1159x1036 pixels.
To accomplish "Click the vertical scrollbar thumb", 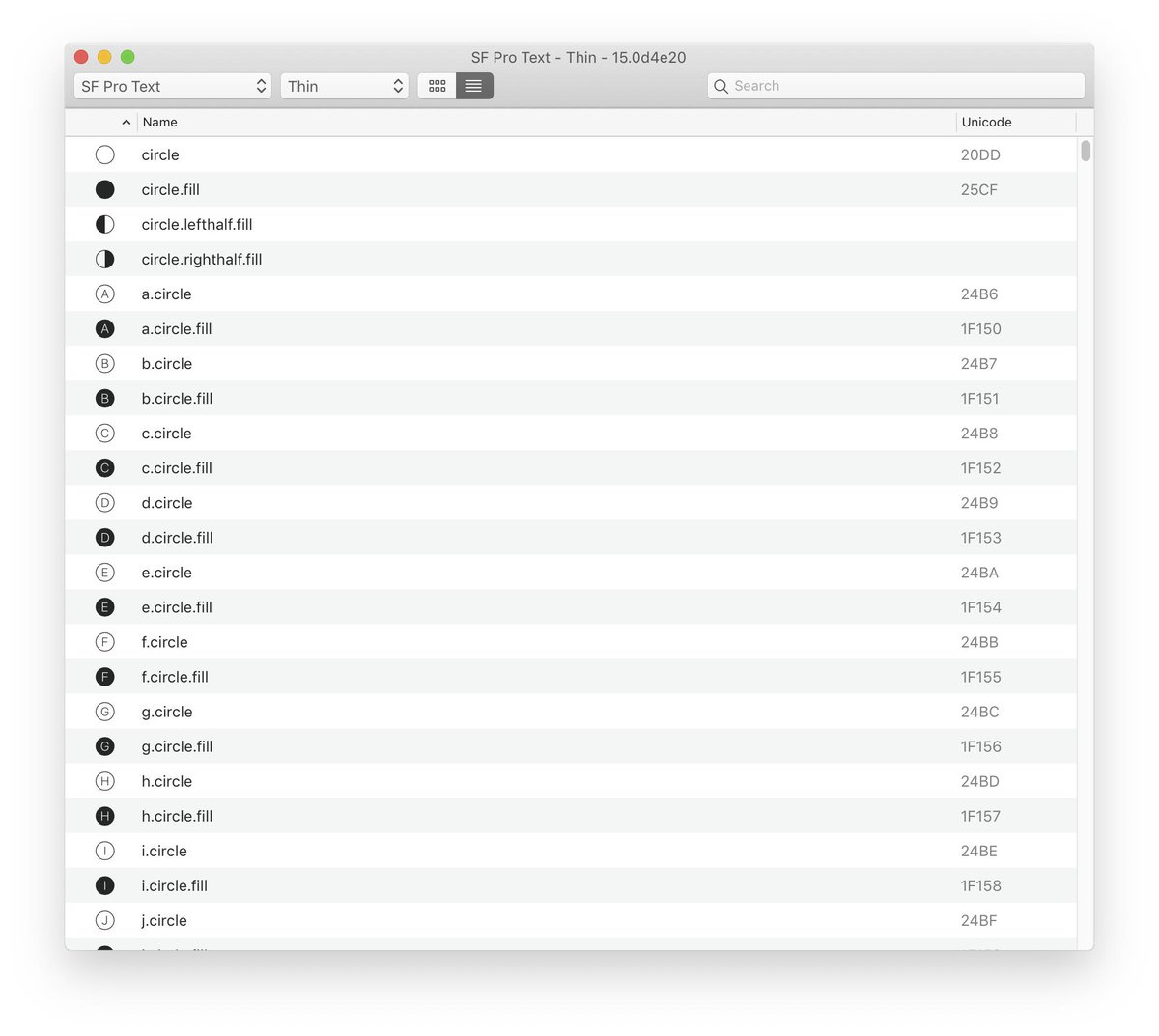I will 1086,151.
